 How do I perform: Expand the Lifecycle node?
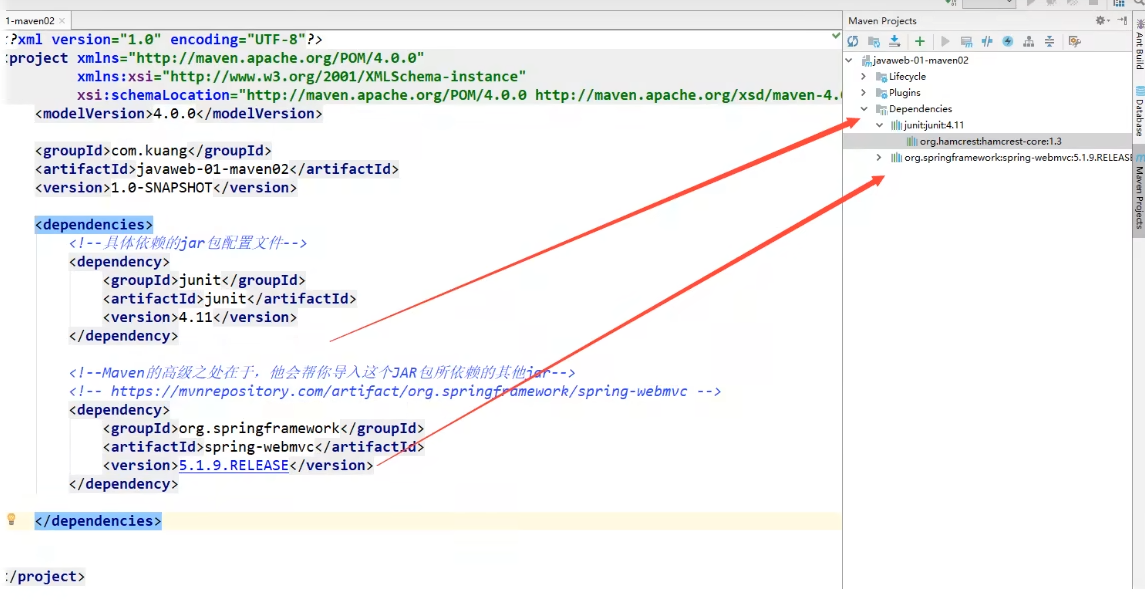864,77
